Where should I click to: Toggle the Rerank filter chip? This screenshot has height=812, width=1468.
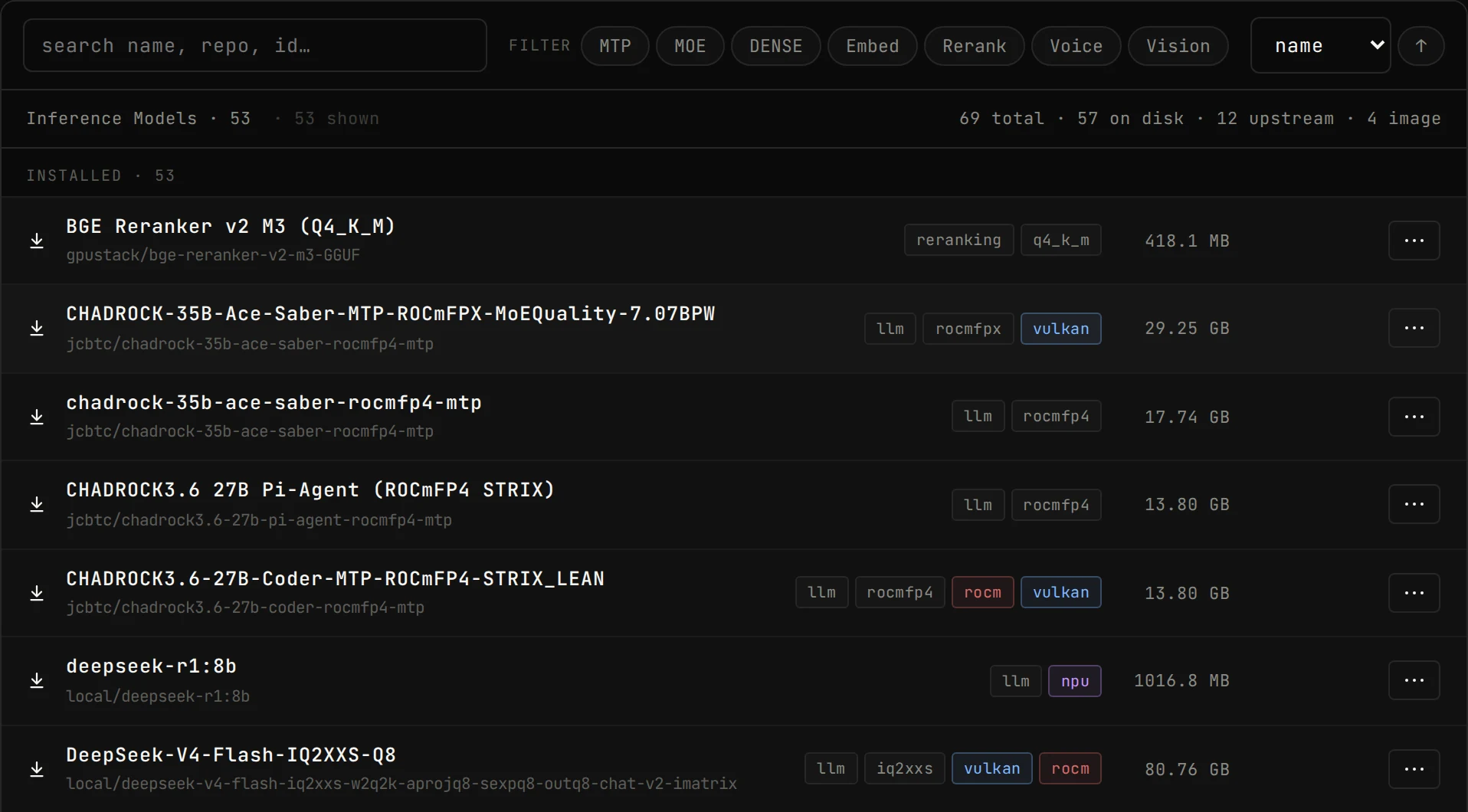click(975, 46)
